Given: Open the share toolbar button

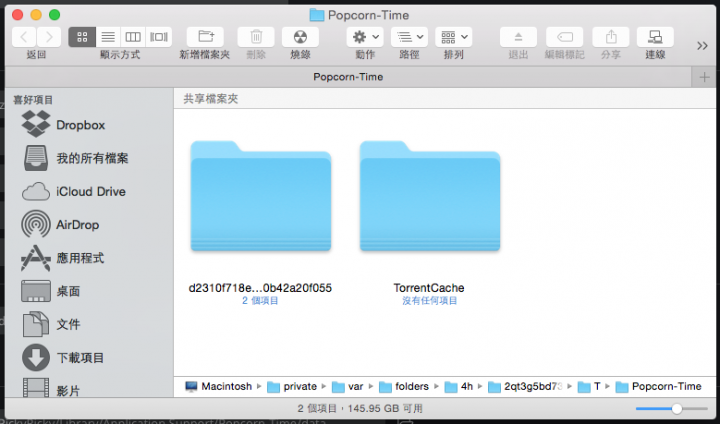Looking at the screenshot, I should click(611, 37).
